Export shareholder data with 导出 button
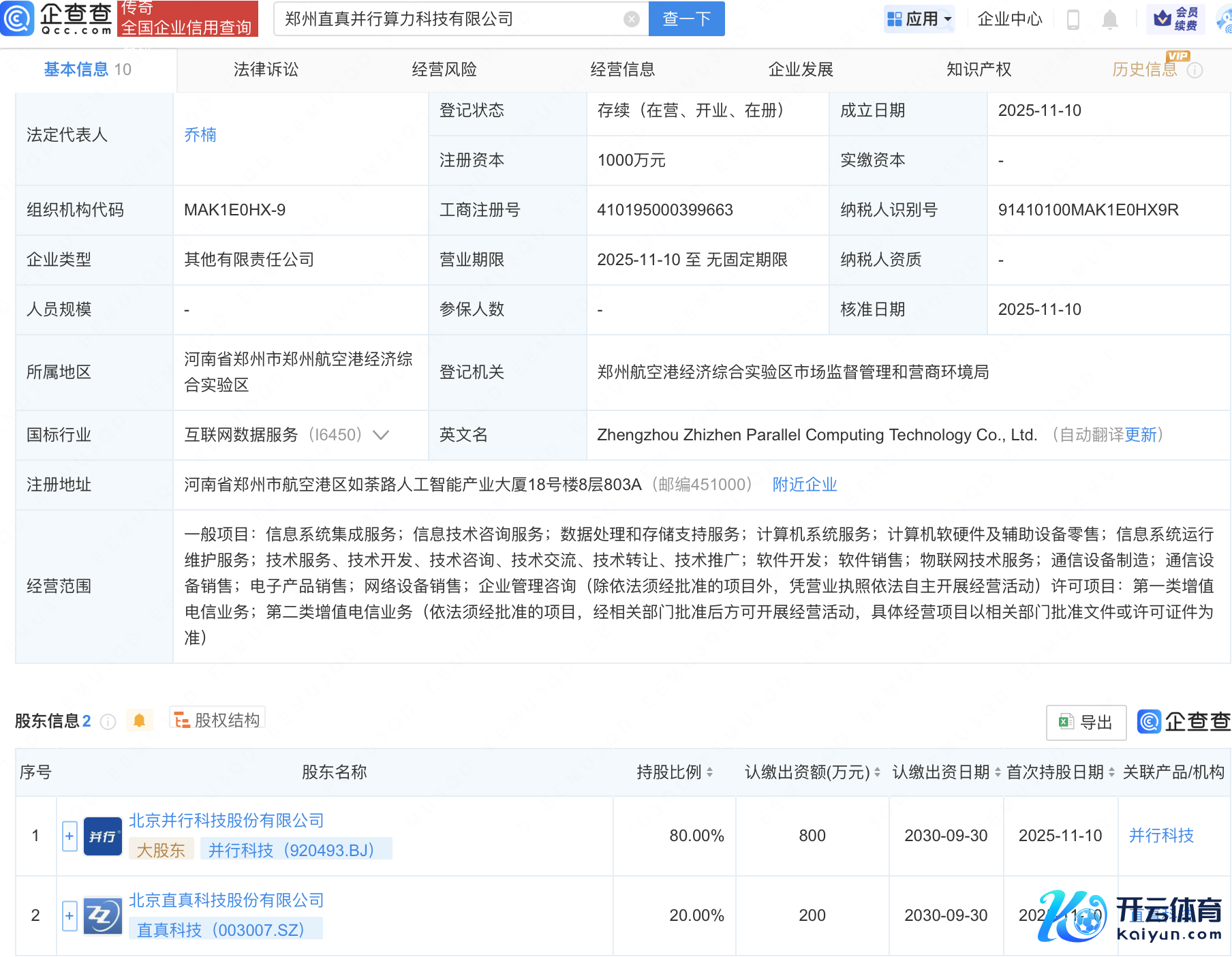 pos(1085,723)
